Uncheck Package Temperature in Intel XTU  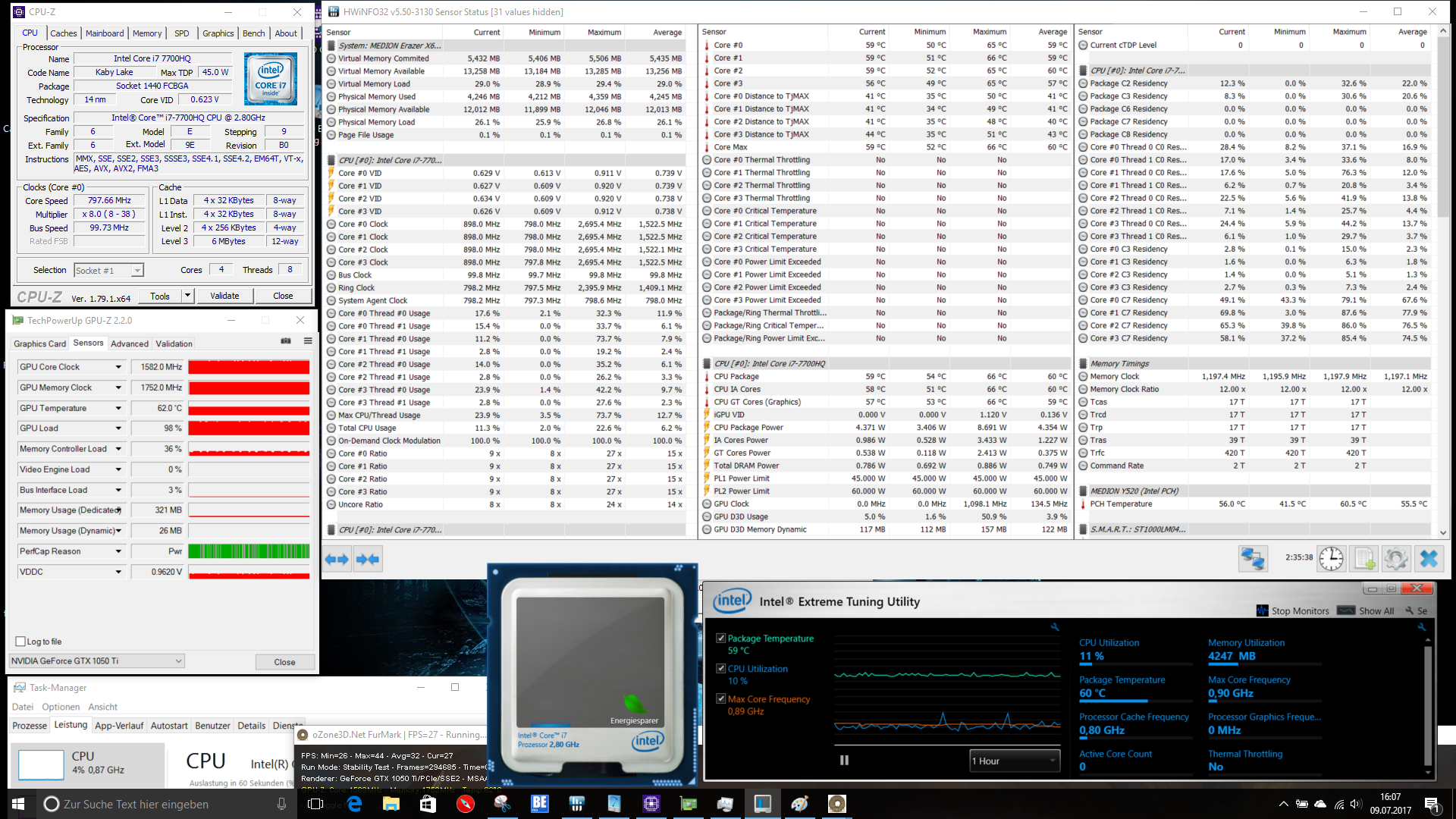pos(720,639)
